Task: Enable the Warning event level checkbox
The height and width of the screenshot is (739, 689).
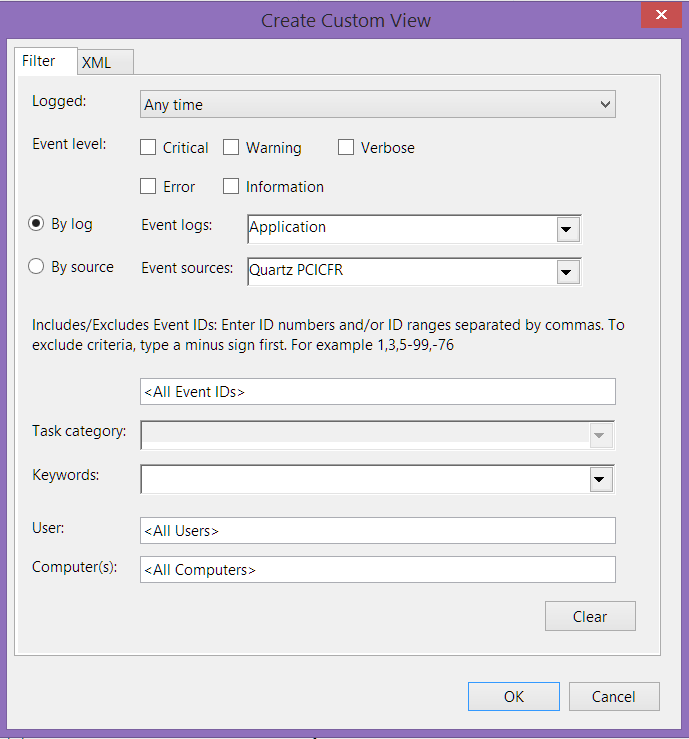Action: point(231,148)
